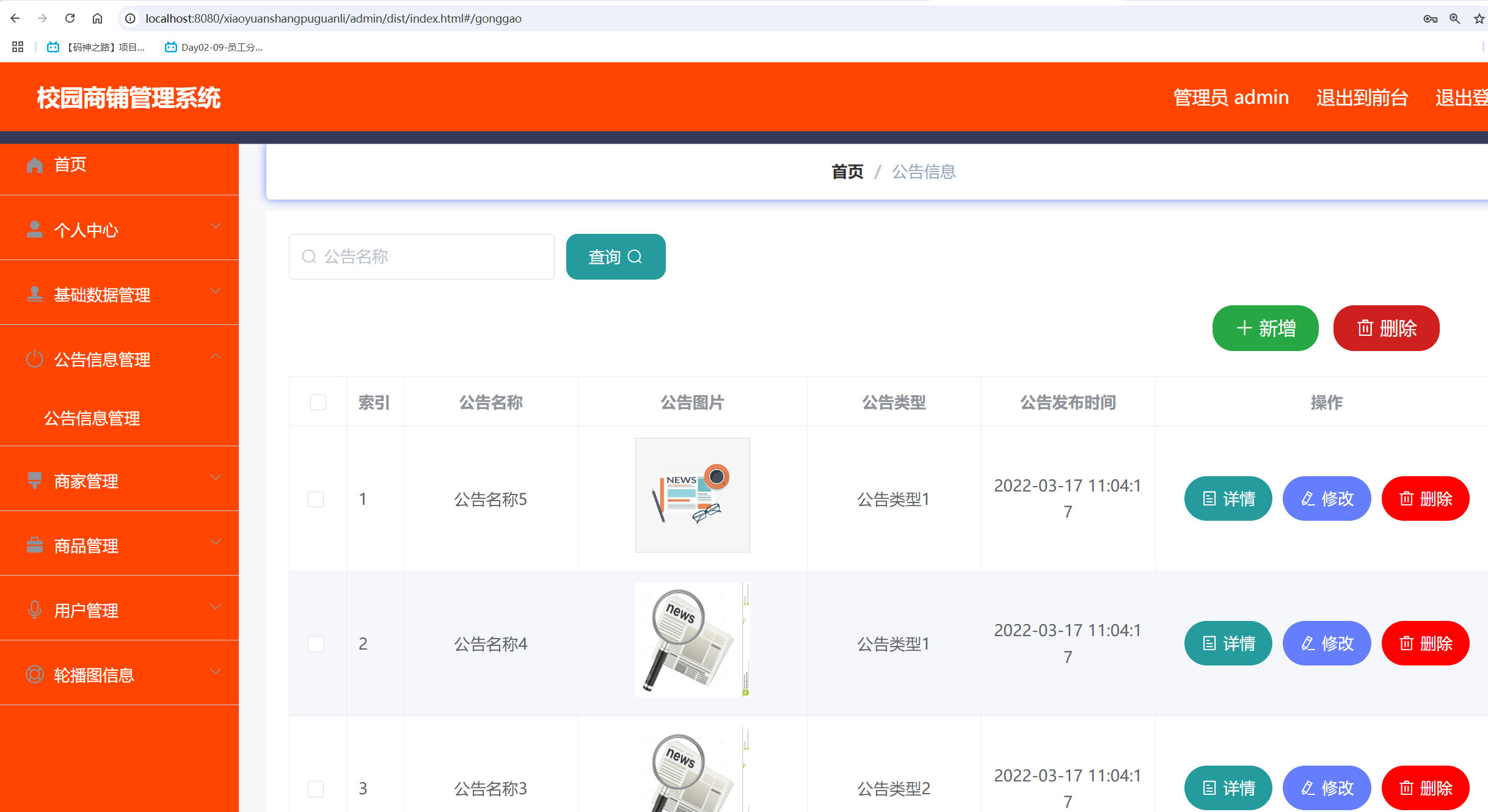Check the checkbox for 公告名称4 row
This screenshot has height=812, width=1488.
pos(316,643)
